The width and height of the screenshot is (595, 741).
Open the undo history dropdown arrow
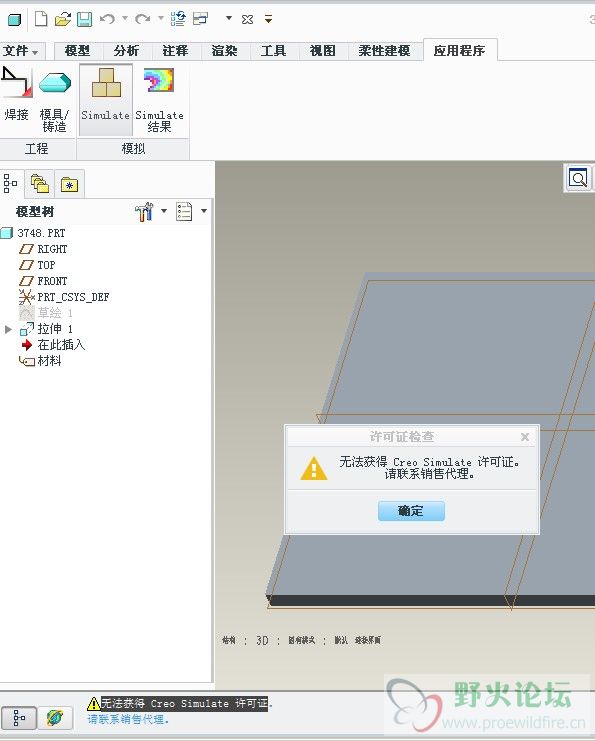coord(125,18)
